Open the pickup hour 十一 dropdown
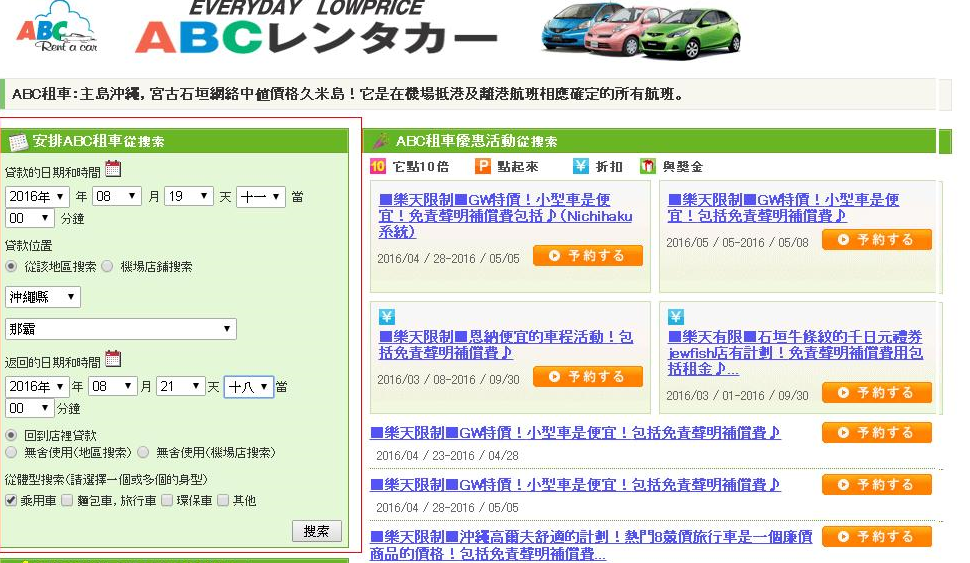This screenshot has width=970, height=563. (260, 197)
